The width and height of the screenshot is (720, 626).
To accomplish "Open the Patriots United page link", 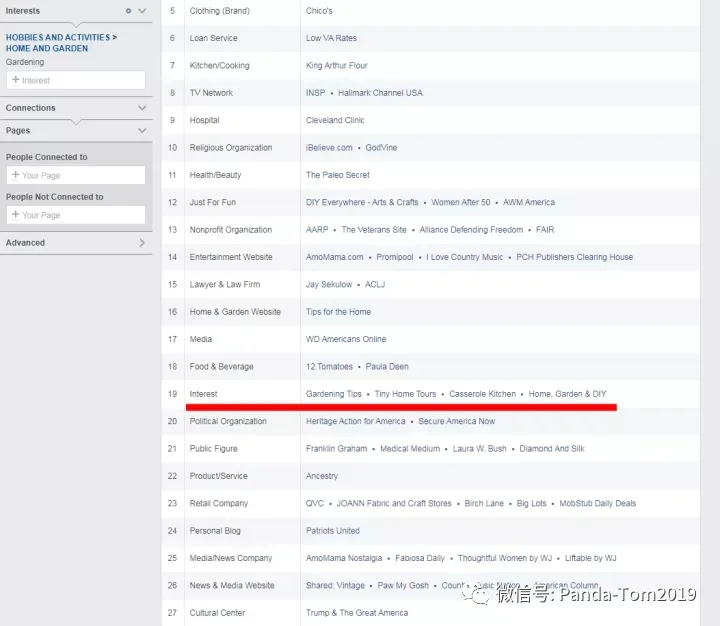I will tap(333, 531).
